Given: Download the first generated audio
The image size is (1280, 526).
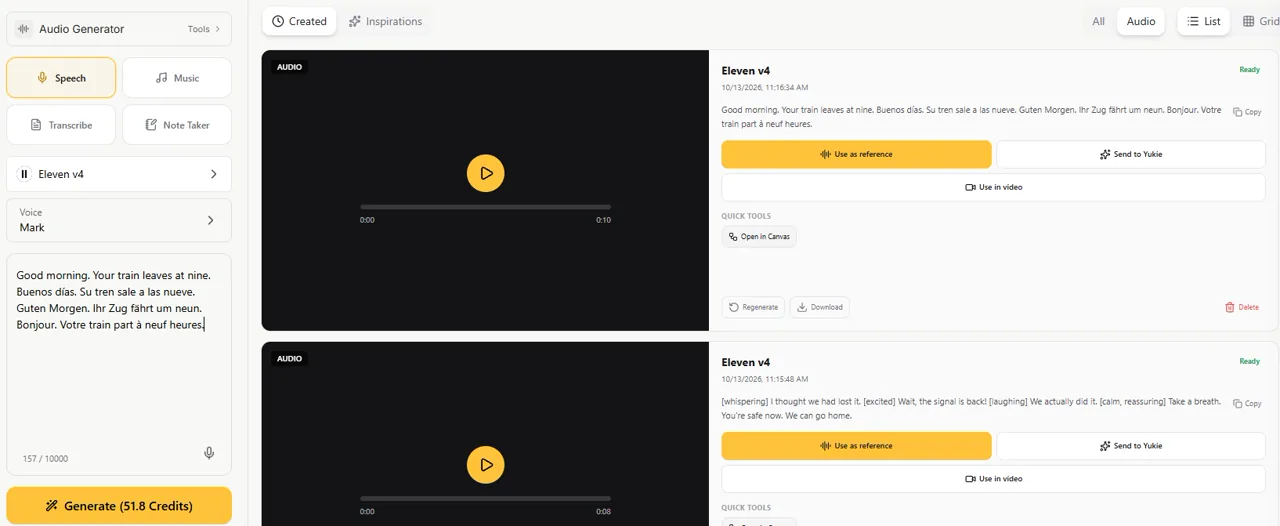Looking at the screenshot, I should pyautogui.click(x=819, y=307).
